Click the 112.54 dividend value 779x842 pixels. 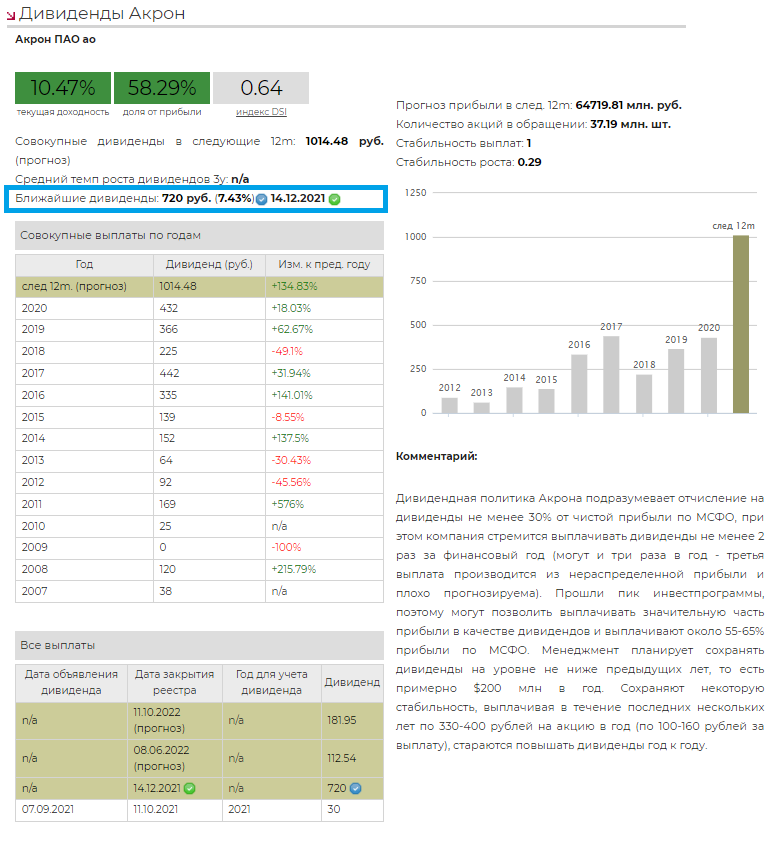click(x=341, y=758)
